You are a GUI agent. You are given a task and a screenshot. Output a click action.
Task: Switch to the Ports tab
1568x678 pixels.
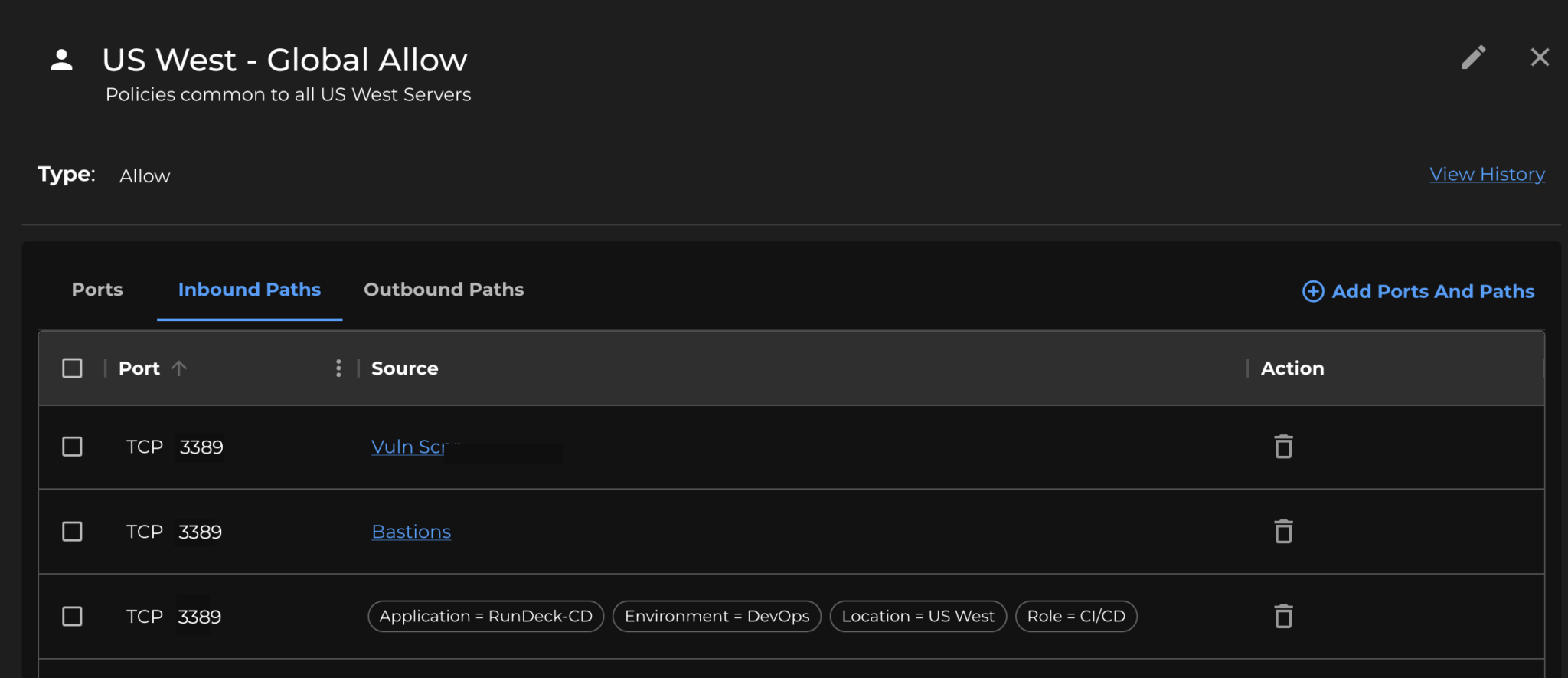97,290
